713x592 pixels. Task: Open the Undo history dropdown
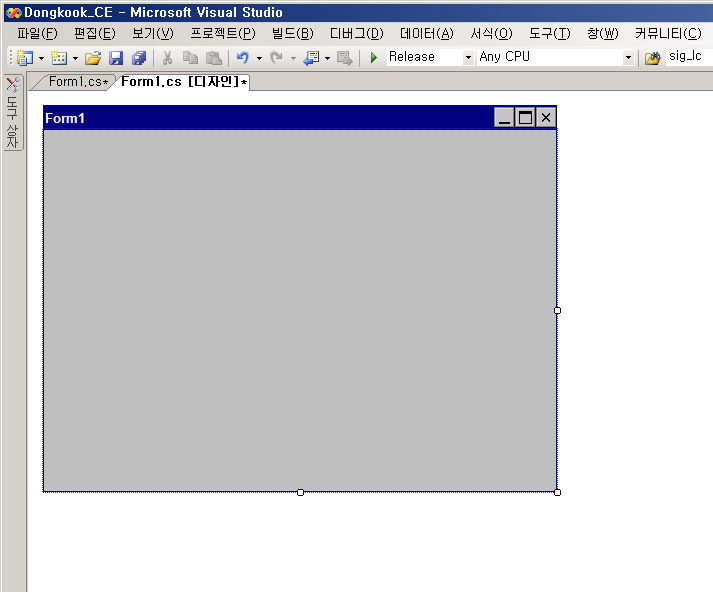[x=259, y=58]
